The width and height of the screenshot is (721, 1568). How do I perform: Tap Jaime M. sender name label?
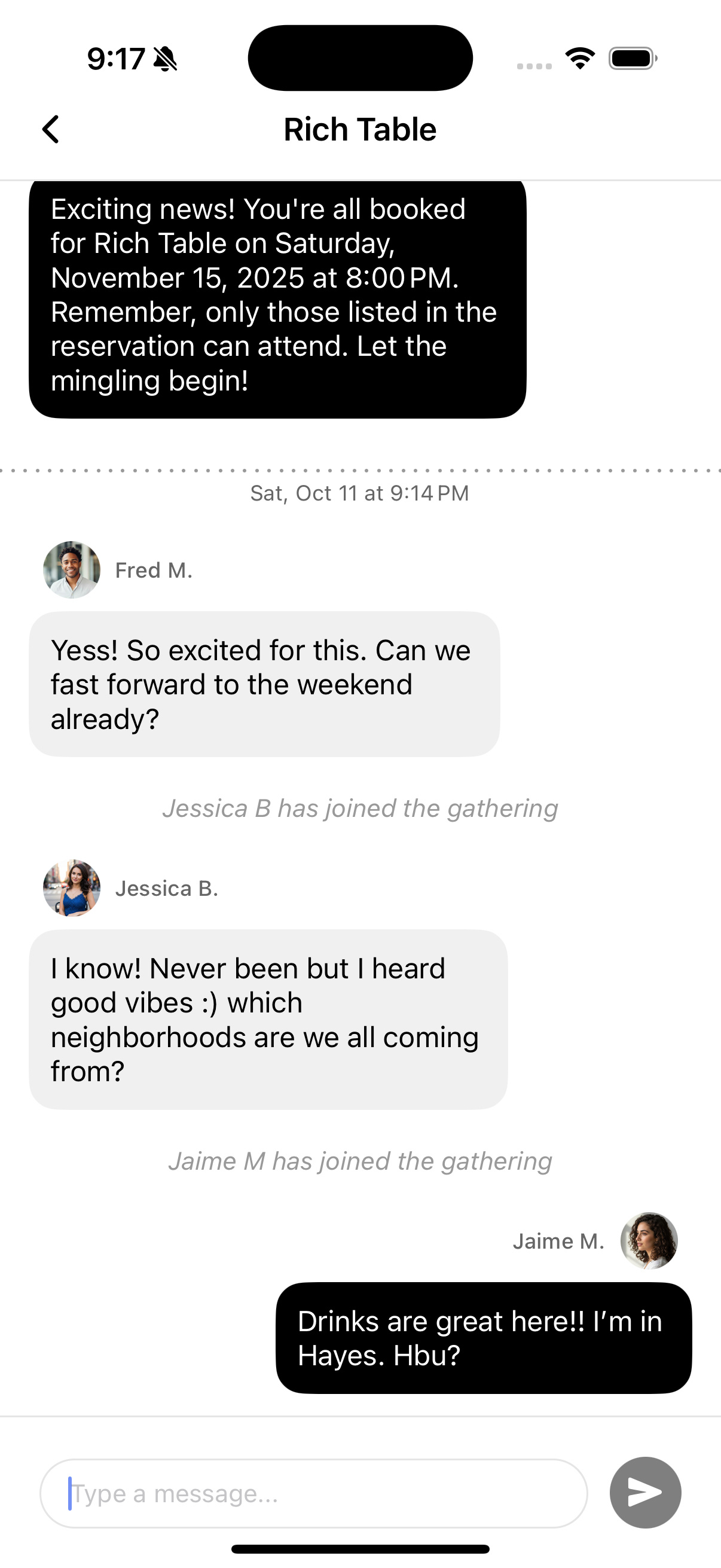[558, 1241]
